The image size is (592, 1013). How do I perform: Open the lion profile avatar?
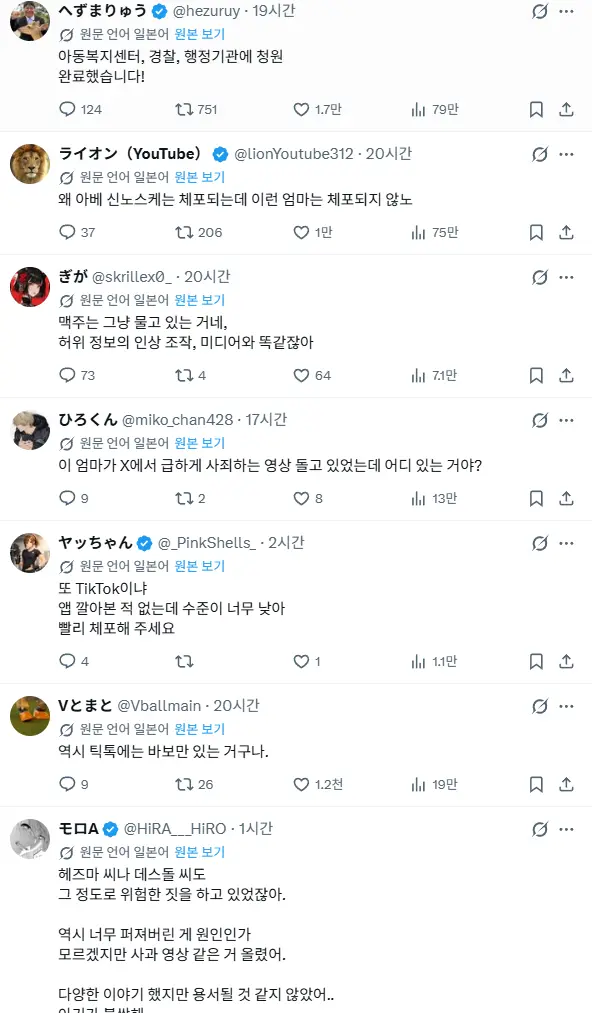coord(30,164)
